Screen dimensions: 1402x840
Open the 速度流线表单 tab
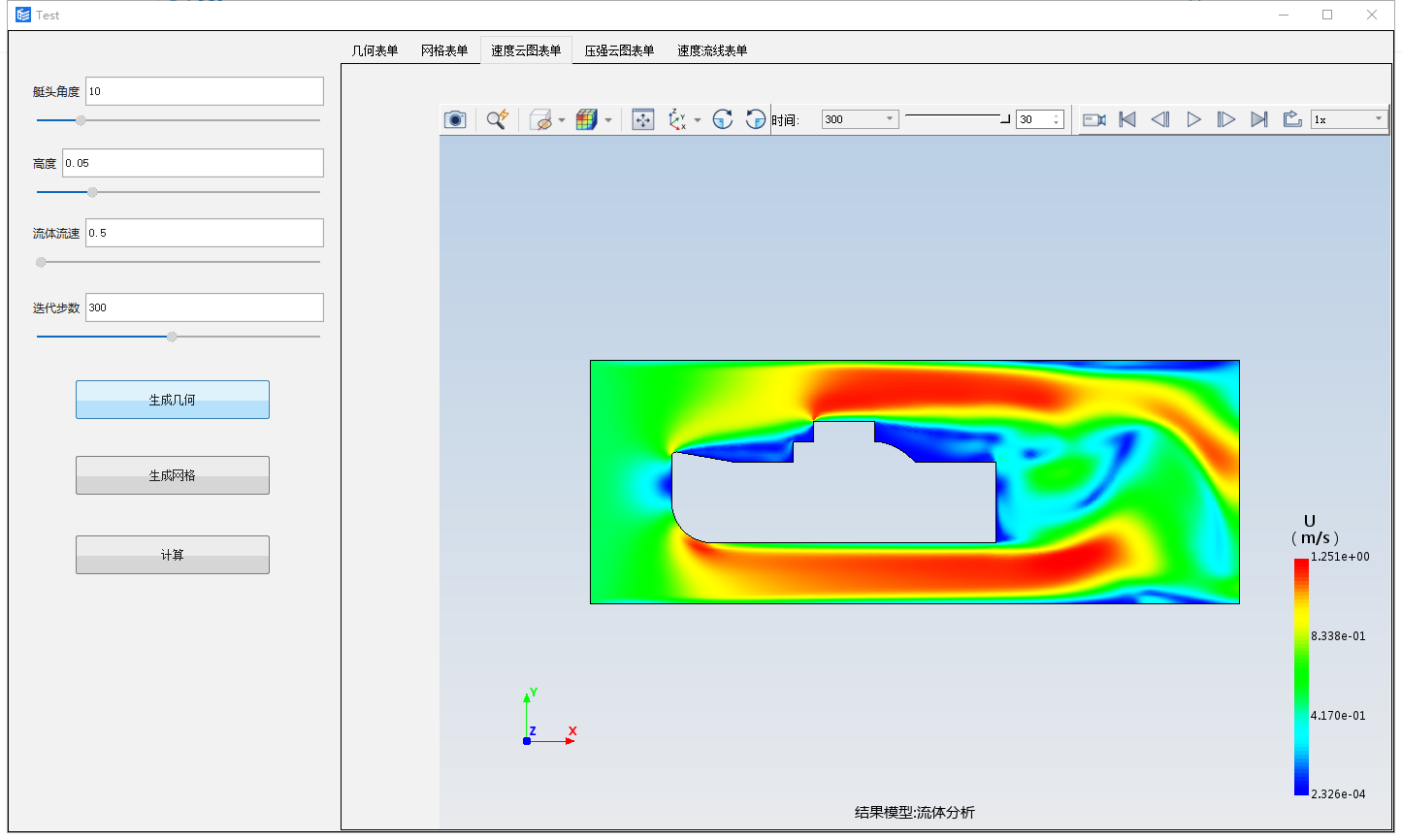712,50
